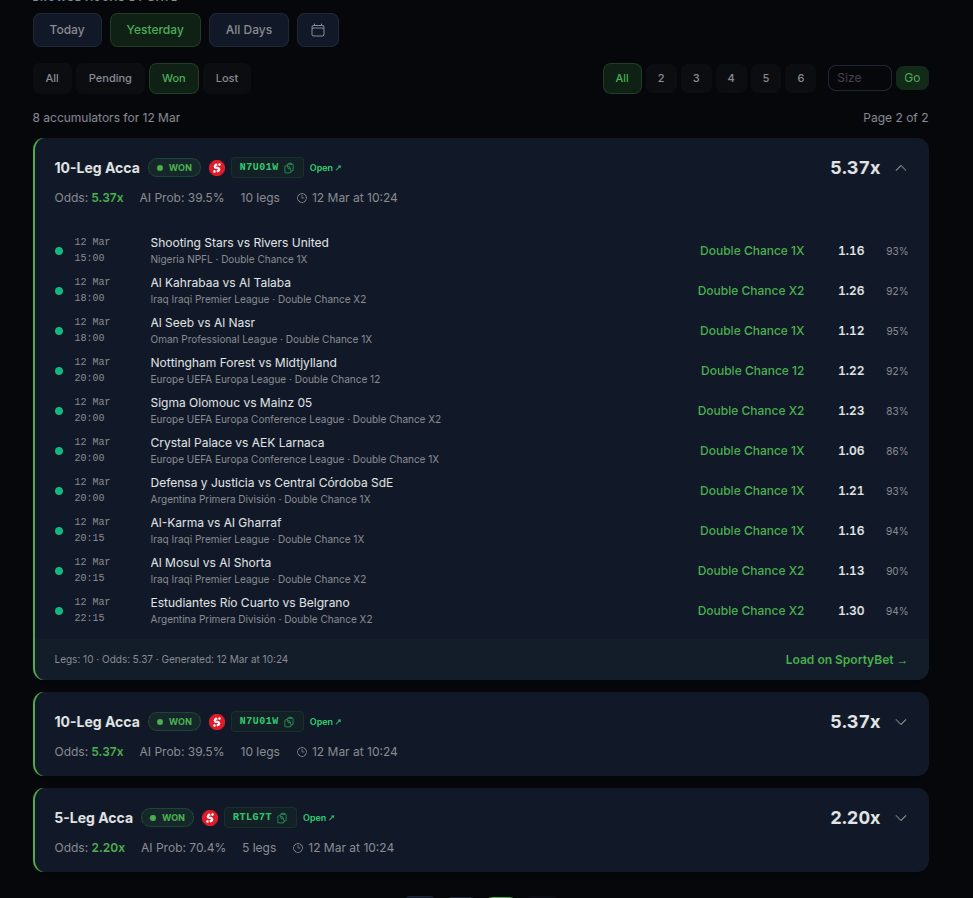Click the green dot beside Crystal Palace leg
This screenshot has width=973, height=898.
59,450
